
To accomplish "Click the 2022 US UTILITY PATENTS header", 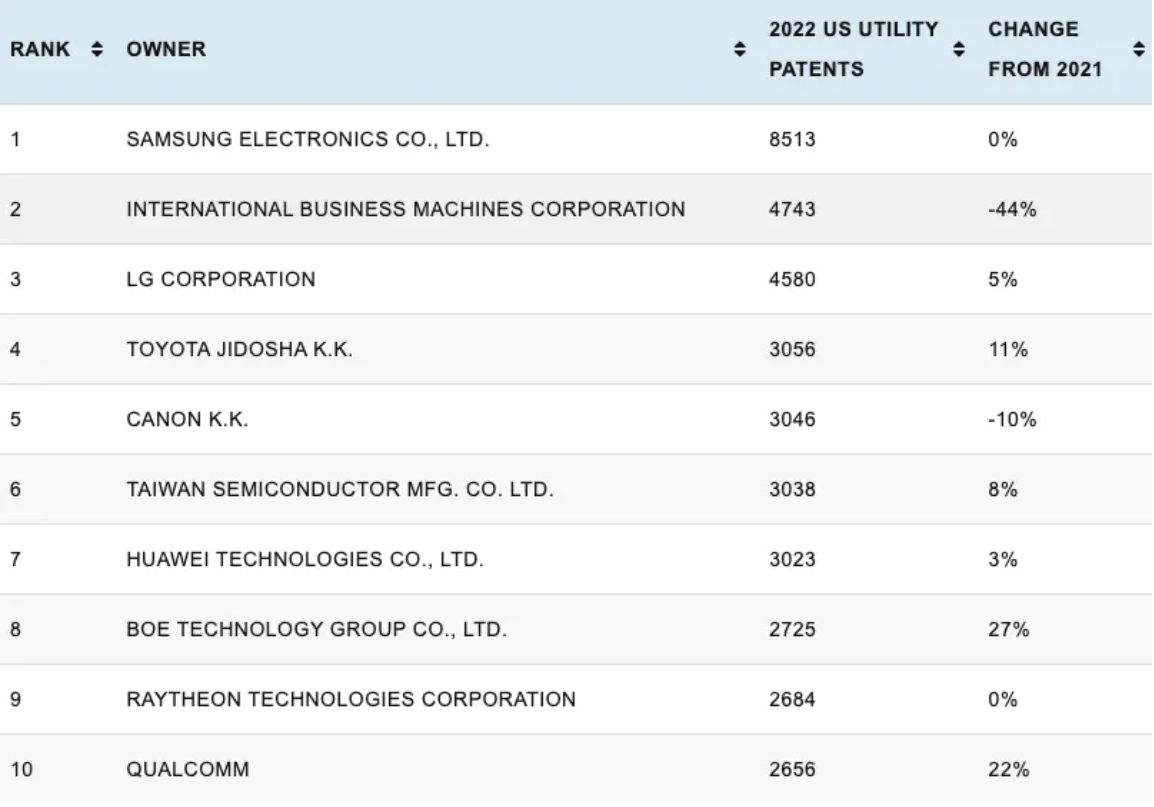I will point(853,50).
